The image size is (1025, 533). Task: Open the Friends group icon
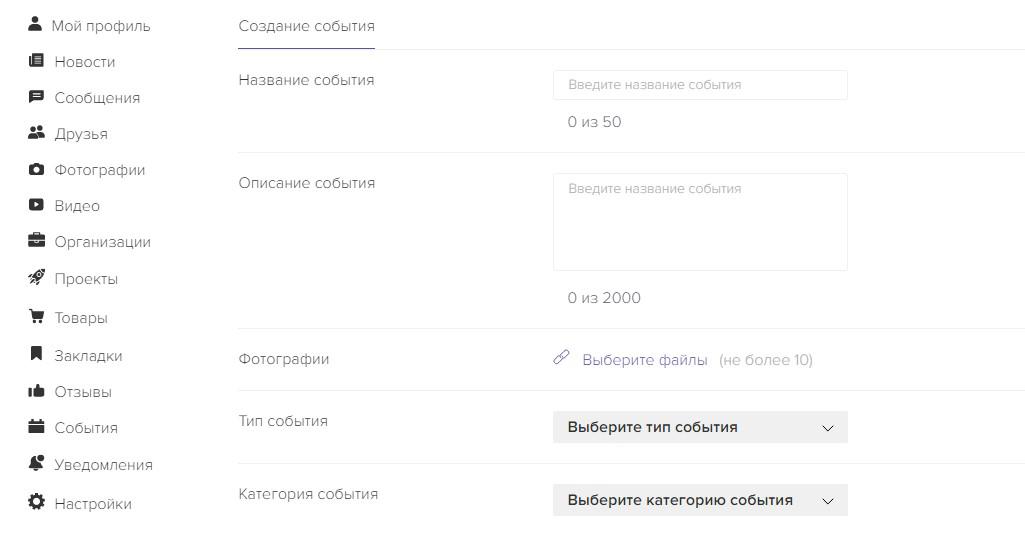coord(36,133)
